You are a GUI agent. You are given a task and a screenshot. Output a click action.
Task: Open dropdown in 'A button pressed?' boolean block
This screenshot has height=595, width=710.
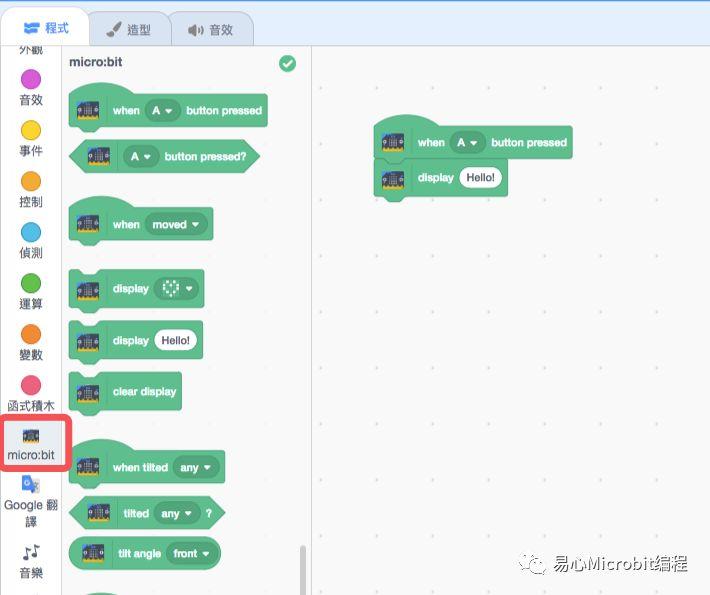[x=141, y=157]
